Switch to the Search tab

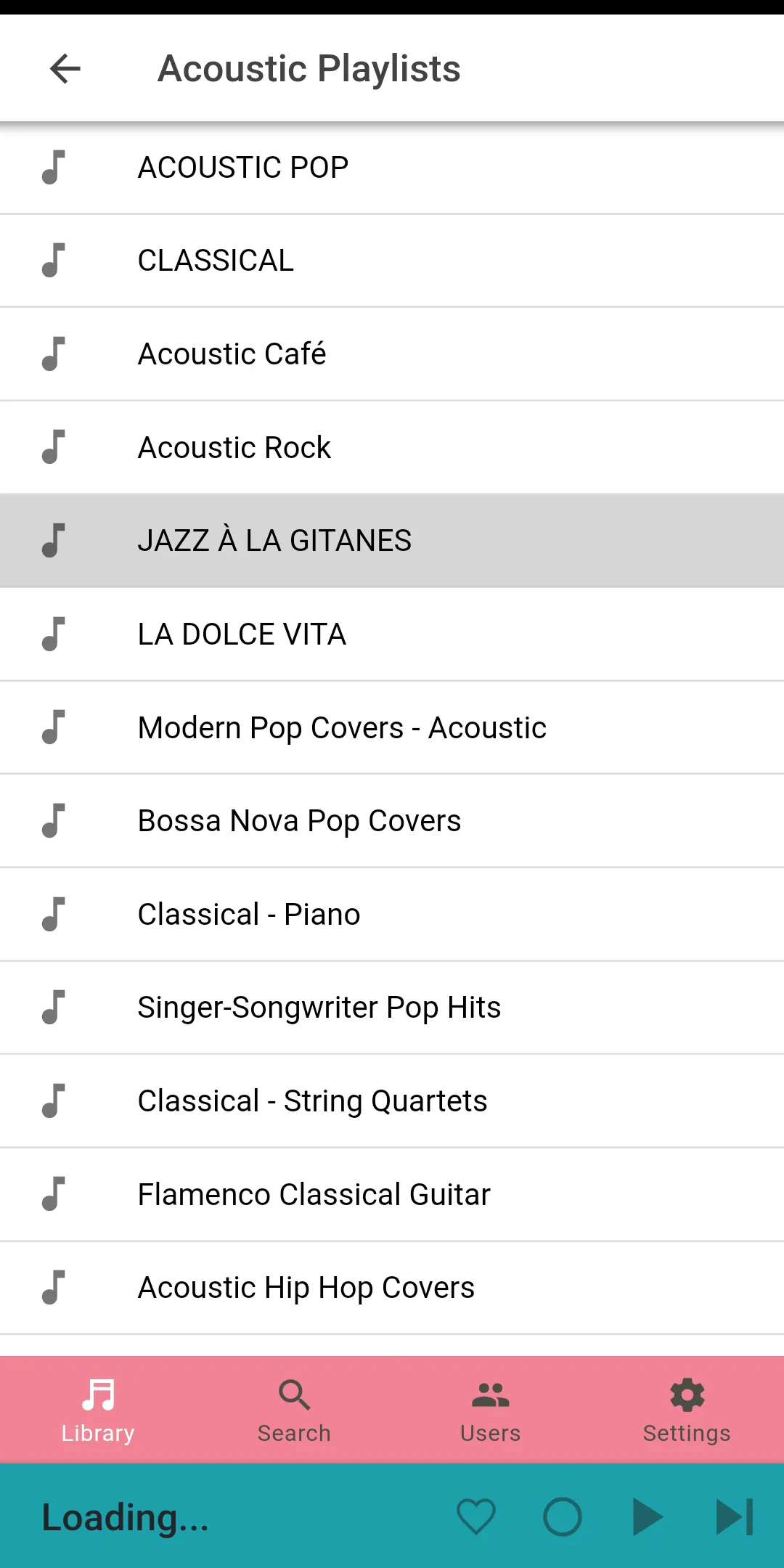point(294,1410)
